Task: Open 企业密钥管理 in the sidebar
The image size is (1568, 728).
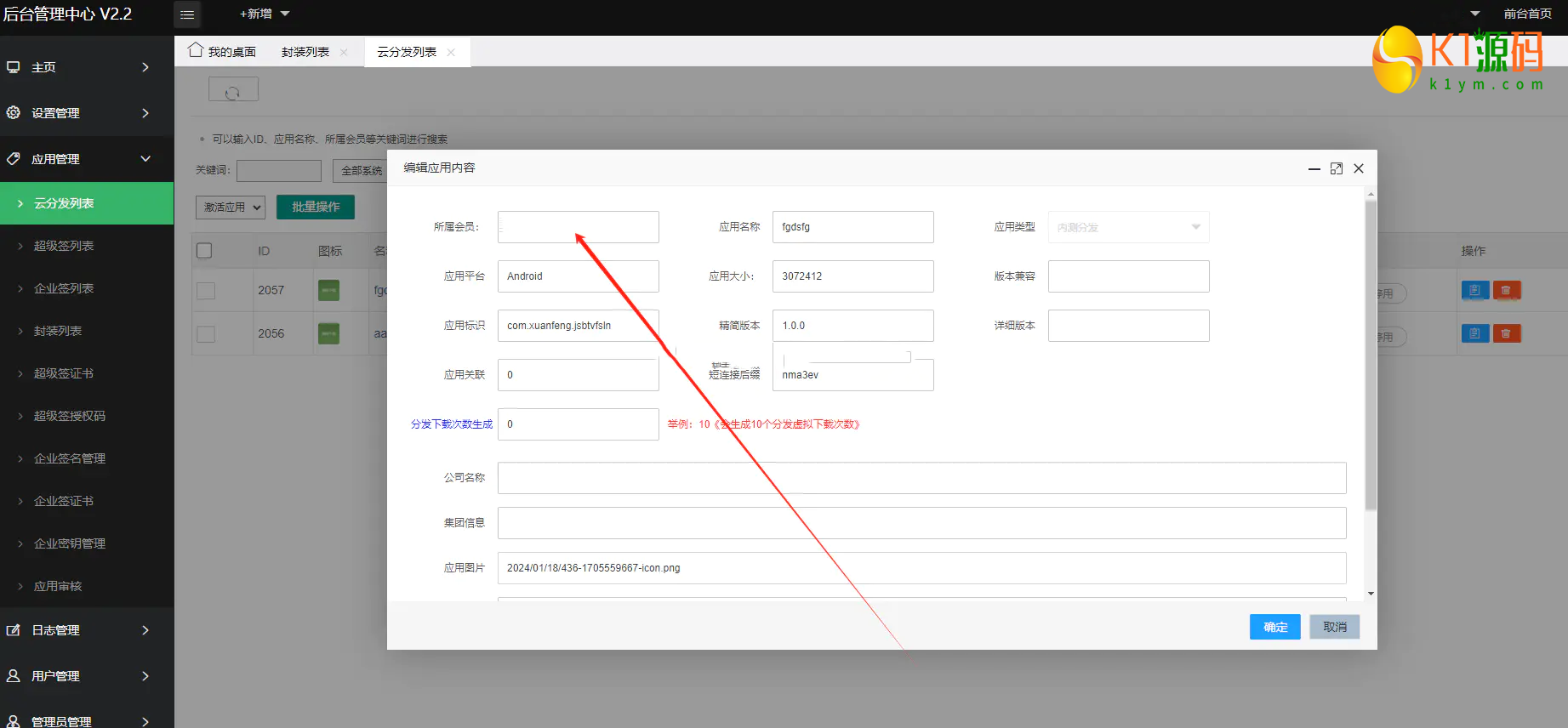Action: point(87,543)
